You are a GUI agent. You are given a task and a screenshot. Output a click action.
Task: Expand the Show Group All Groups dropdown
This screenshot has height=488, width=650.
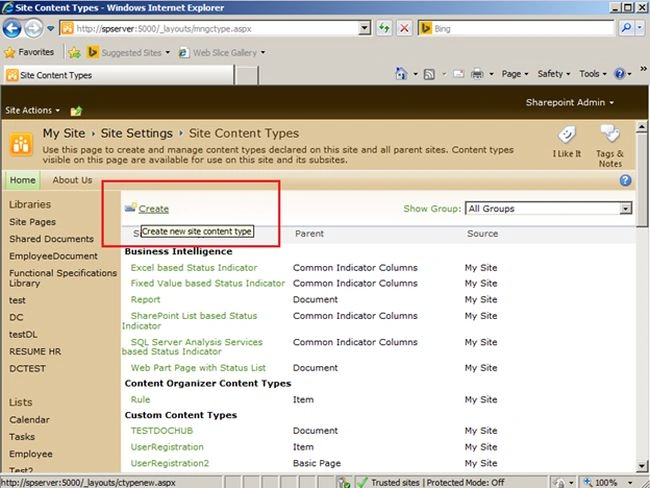[x=626, y=209]
